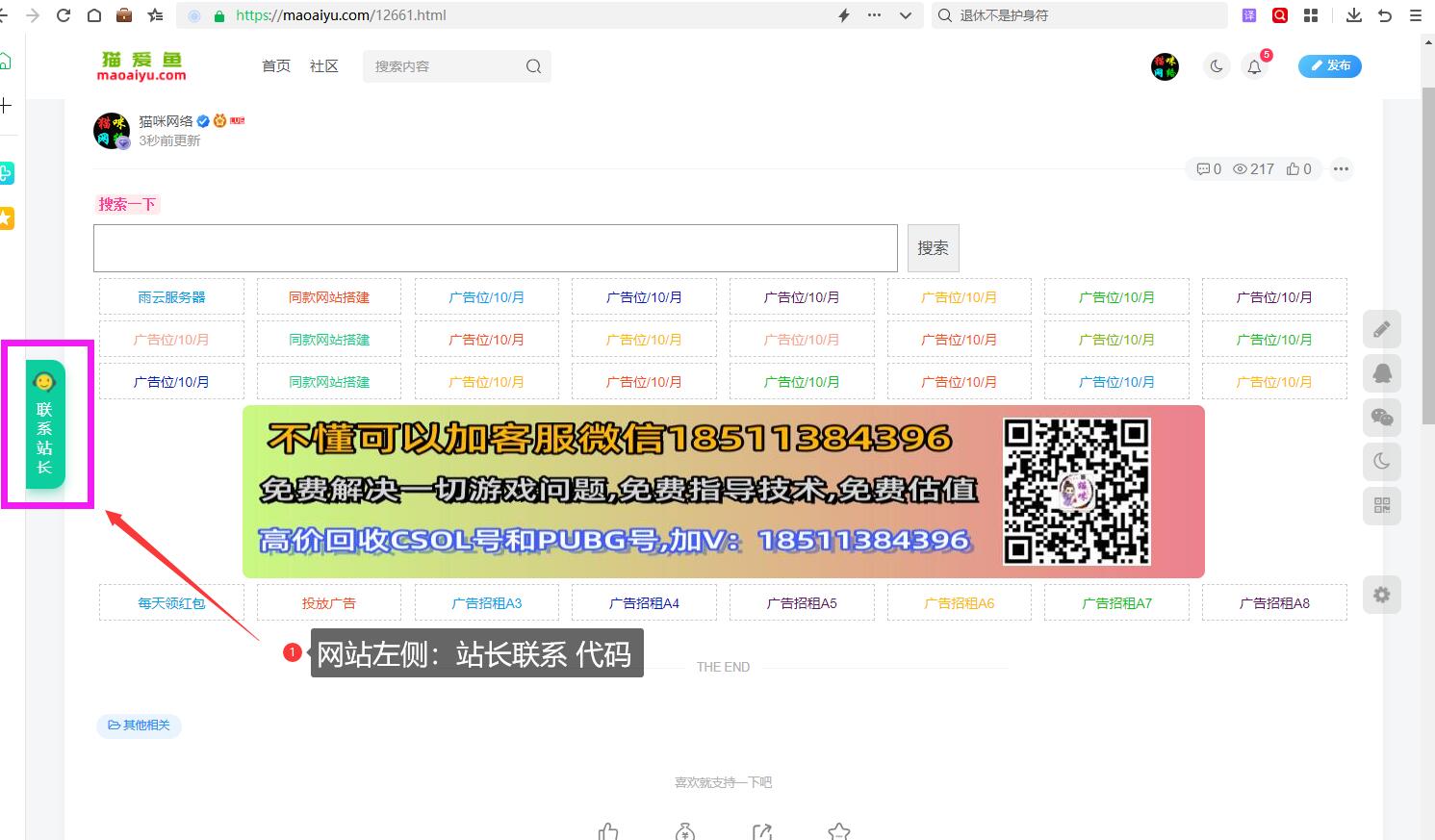The width and height of the screenshot is (1435, 840).
Task: Click the yellow star icon in the browser sidebar
Action: coord(6,218)
